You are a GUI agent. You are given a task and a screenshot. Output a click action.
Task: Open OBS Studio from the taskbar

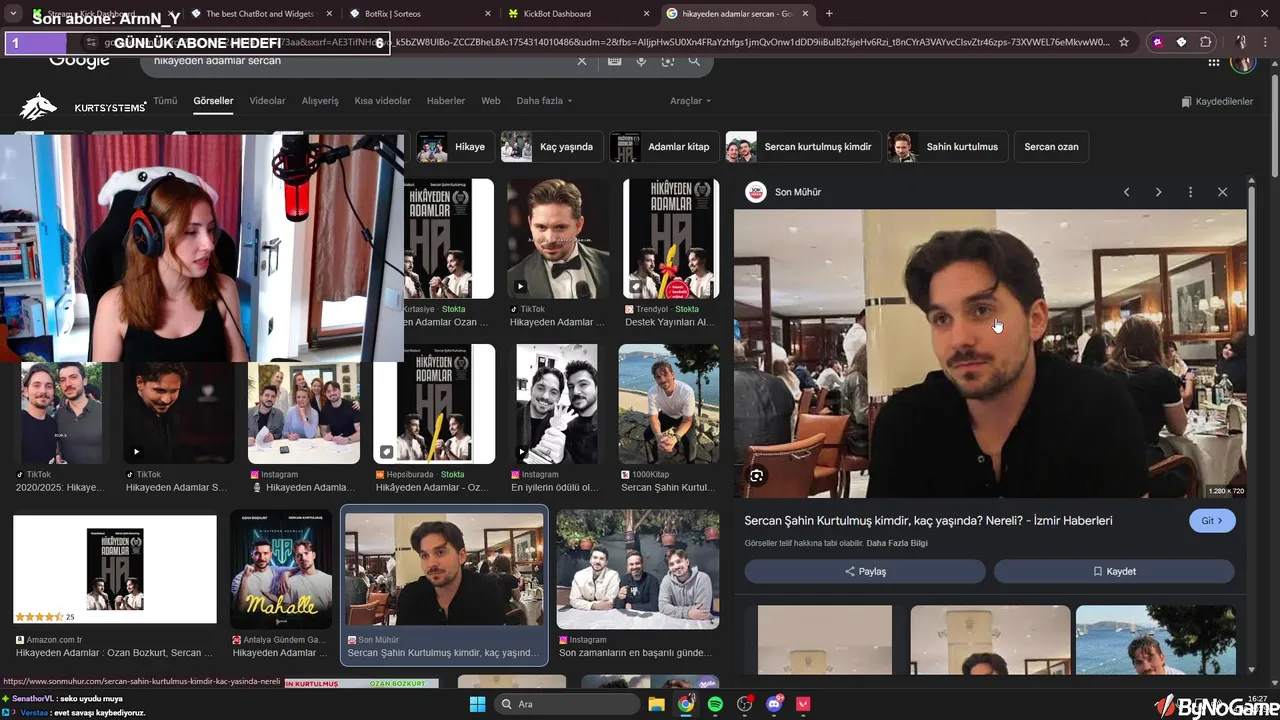745,704
